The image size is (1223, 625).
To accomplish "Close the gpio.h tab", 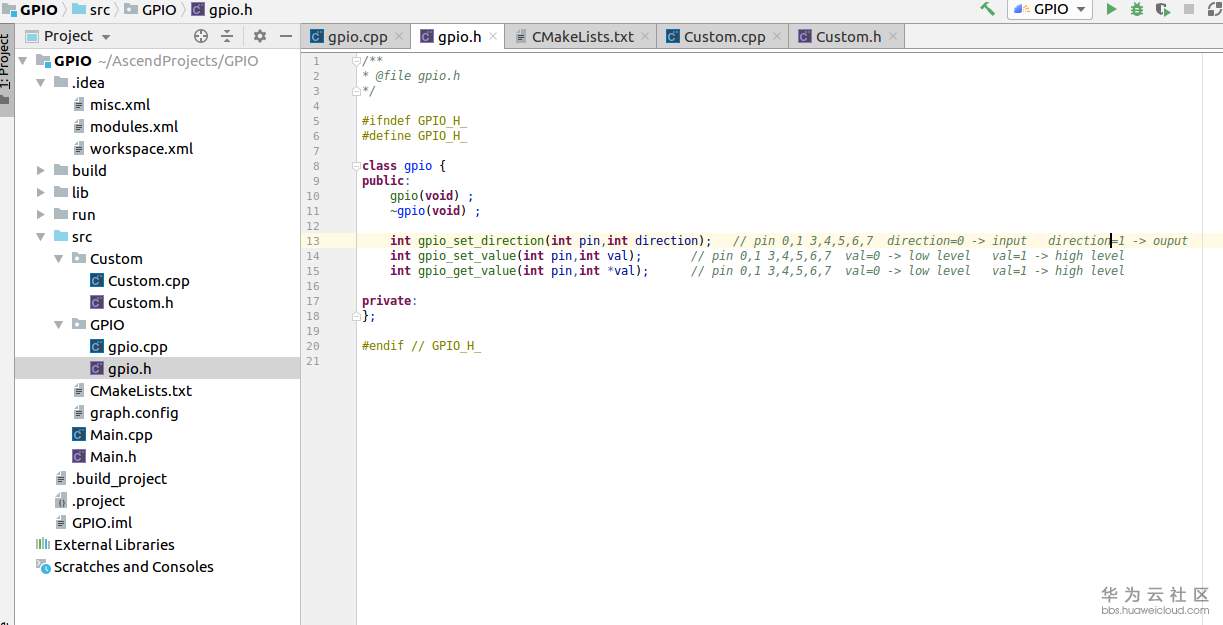I will pos(494,37).
